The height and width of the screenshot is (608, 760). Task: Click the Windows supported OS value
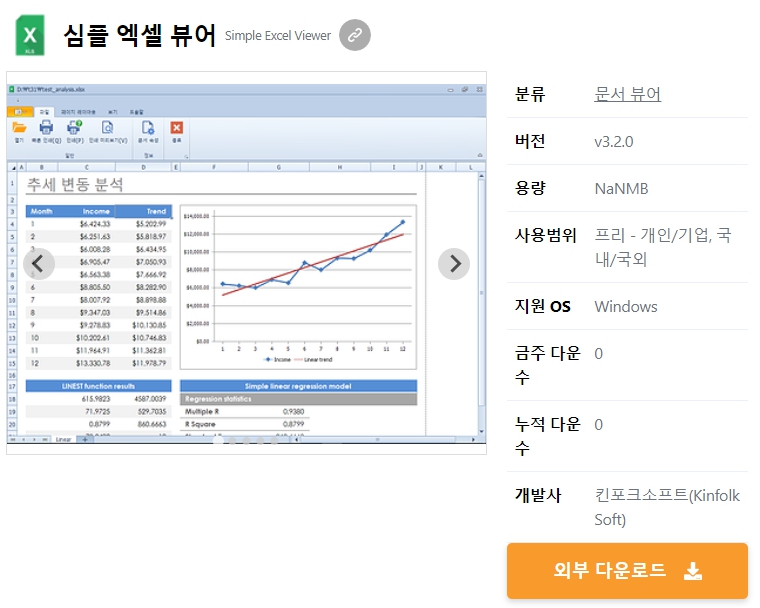pyautogui.click(x=626, y=306)
